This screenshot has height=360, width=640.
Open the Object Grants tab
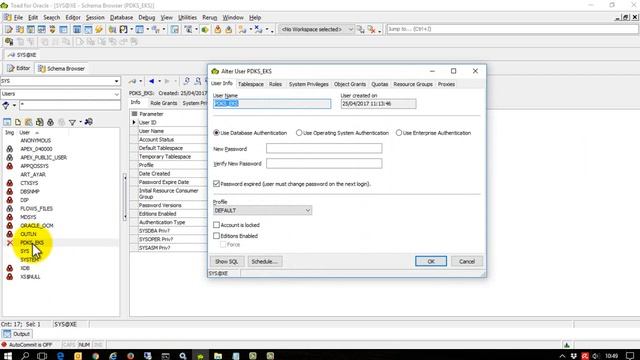[x=350, y=84]
